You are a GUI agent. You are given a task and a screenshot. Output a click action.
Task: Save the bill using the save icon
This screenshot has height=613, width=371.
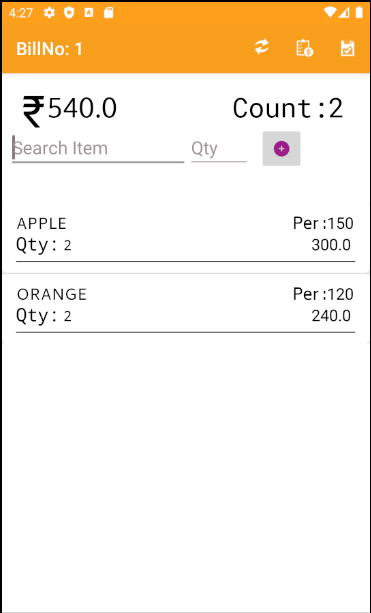[347, 48]
